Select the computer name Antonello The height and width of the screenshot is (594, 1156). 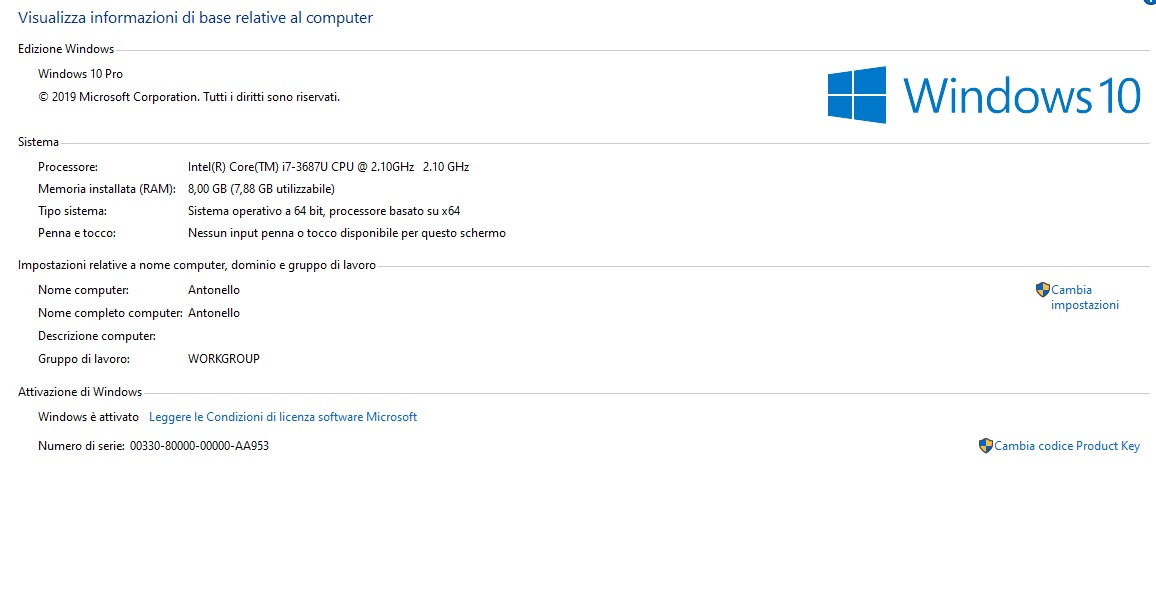(214, 289)
